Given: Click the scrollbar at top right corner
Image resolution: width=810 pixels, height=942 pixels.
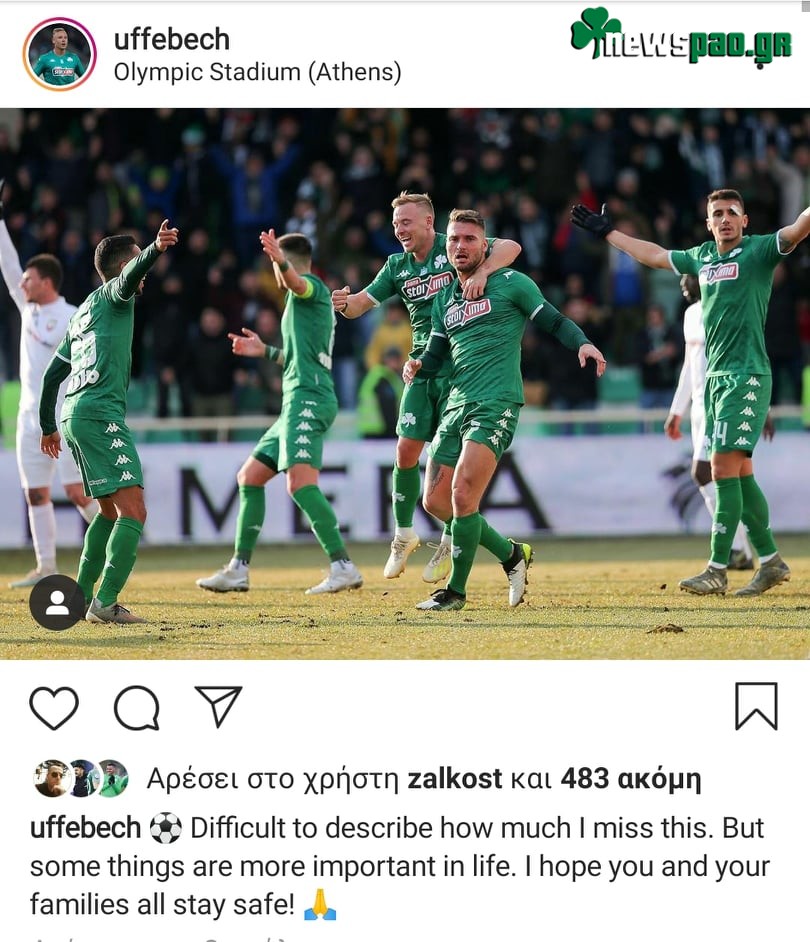Looking at the screenshot, I should (x=805, y=7).
